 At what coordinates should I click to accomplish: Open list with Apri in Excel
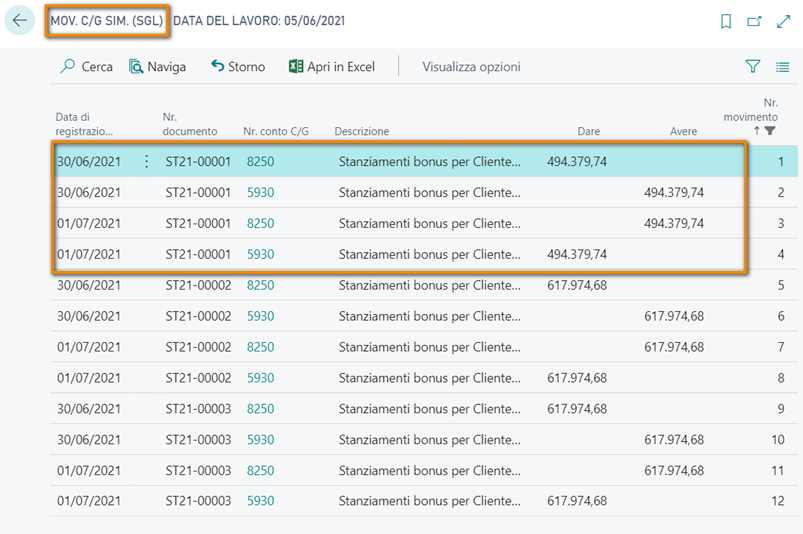(x=331, y=67)
